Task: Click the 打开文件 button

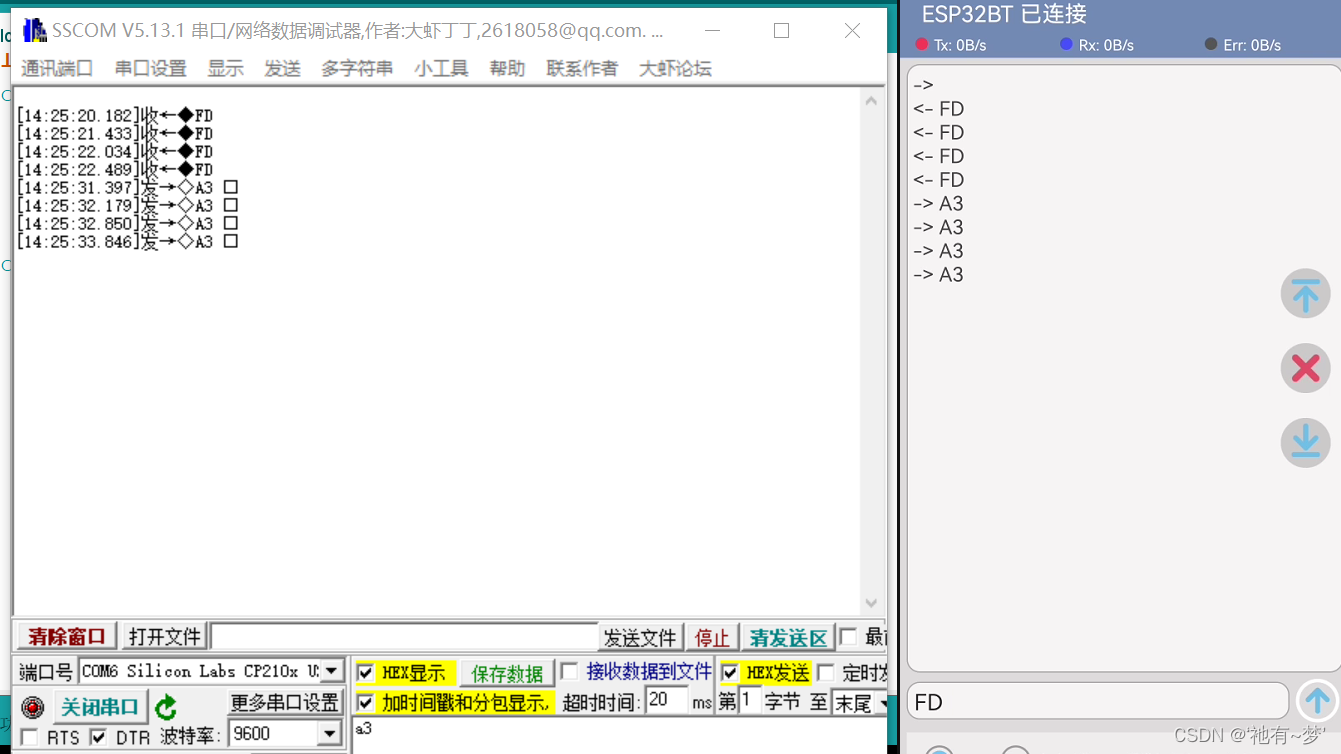Action: coord(165,637)
